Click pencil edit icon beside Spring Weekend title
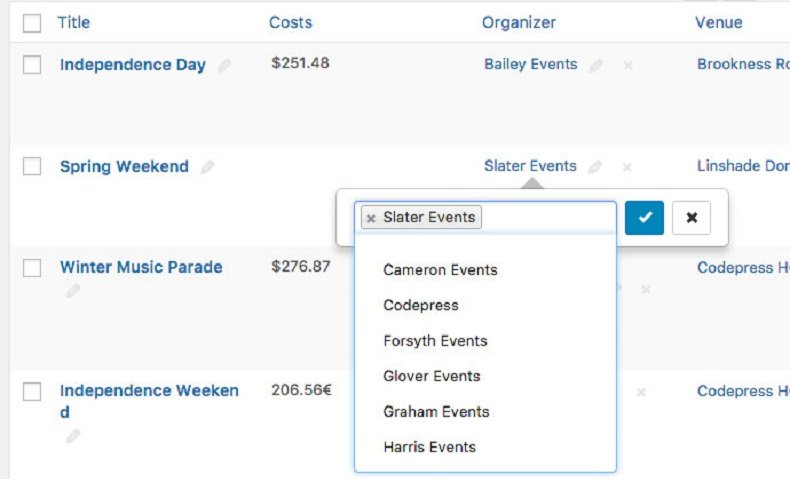 pos(207,167)
